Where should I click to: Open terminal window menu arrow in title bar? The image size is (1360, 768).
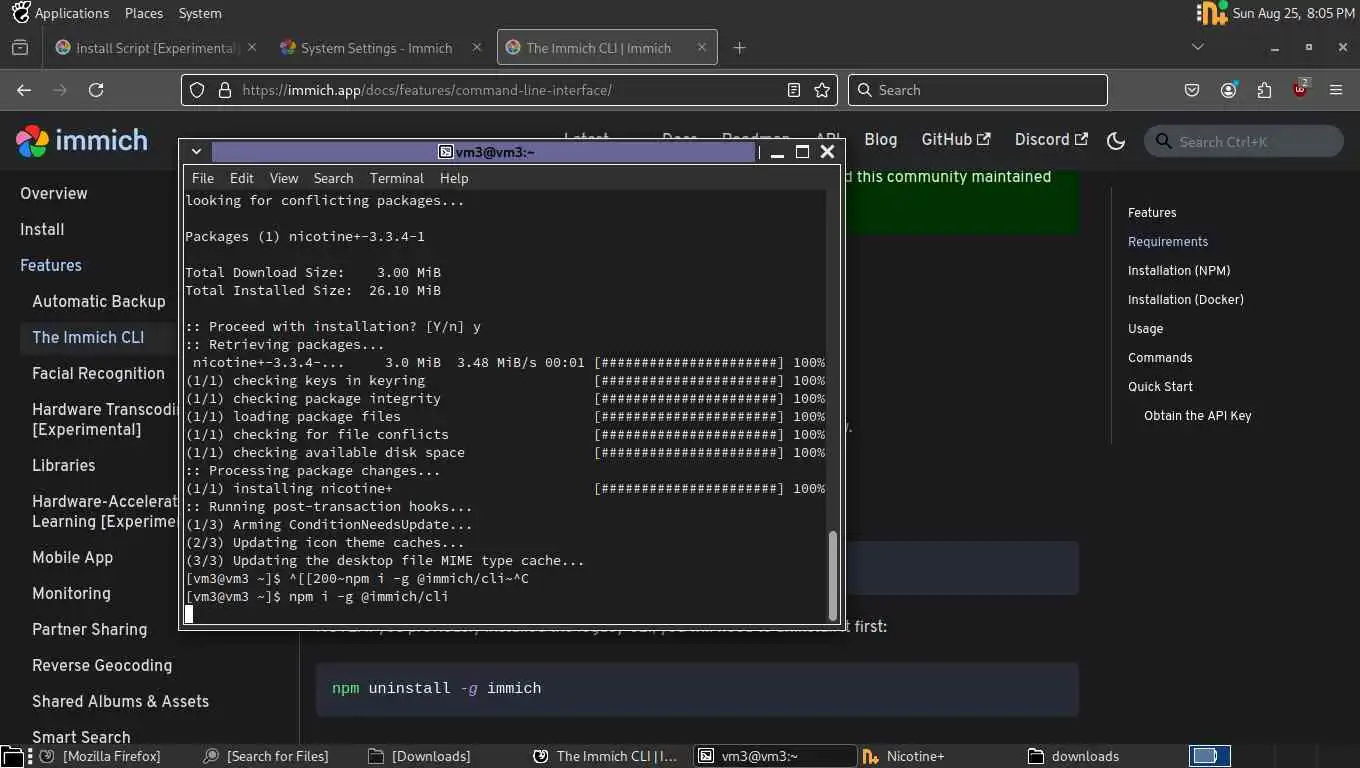197,152
